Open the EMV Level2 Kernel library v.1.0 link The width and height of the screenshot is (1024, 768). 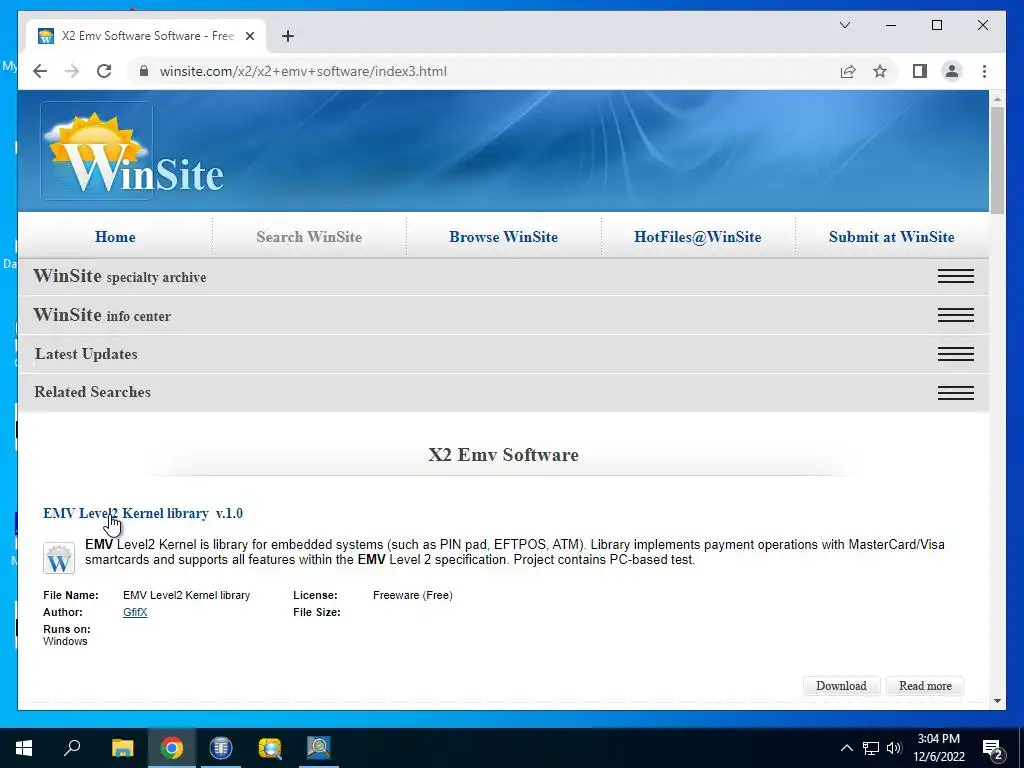[143, 513]
